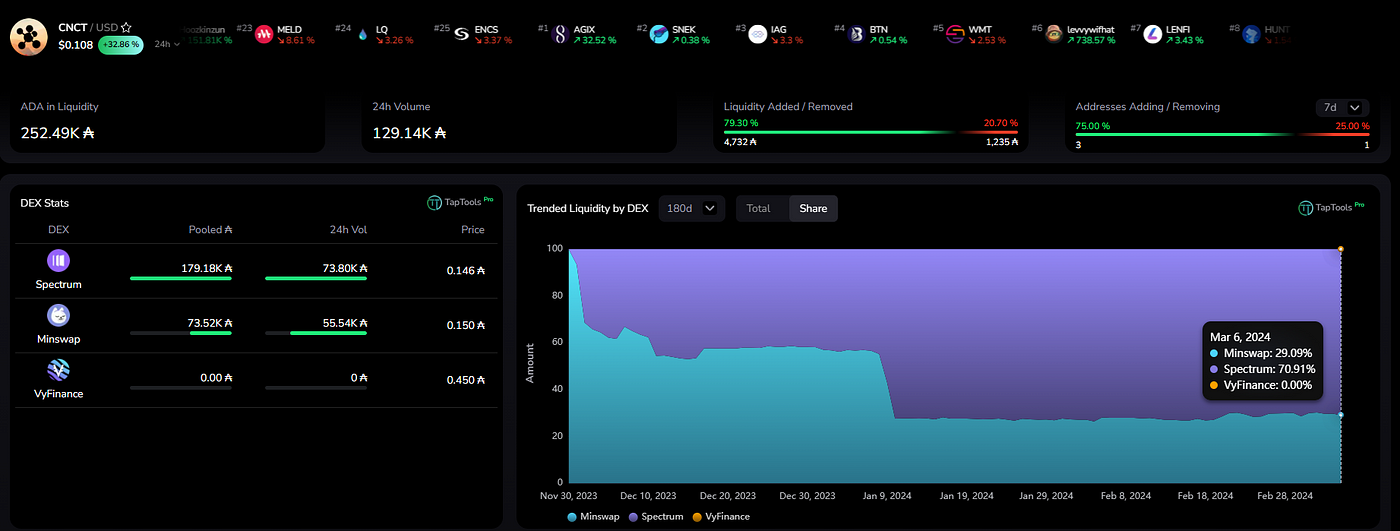Screen dimensions: 1400x531
Task: Click the Spectrum DEX icon
Action: click(x=58, y=261)
